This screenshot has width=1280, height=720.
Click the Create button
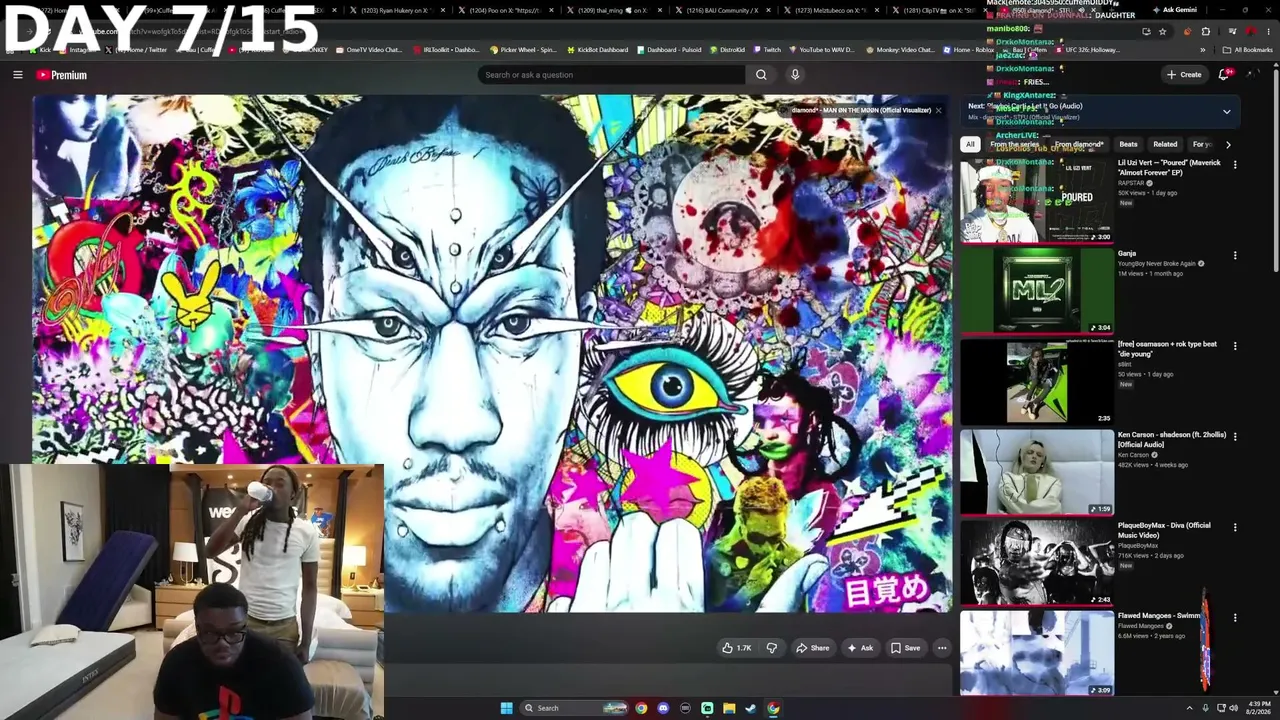click(x=1184, y=75)
